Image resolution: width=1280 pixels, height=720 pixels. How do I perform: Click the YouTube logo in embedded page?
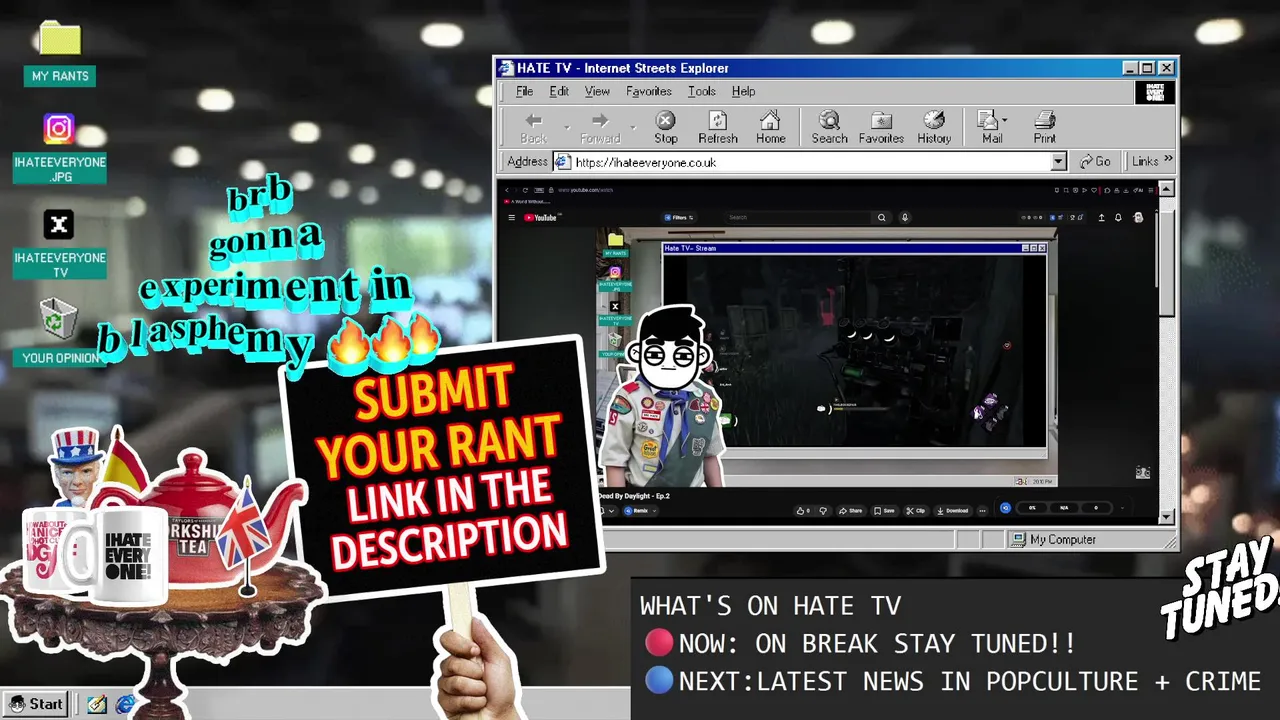point(541,217)
